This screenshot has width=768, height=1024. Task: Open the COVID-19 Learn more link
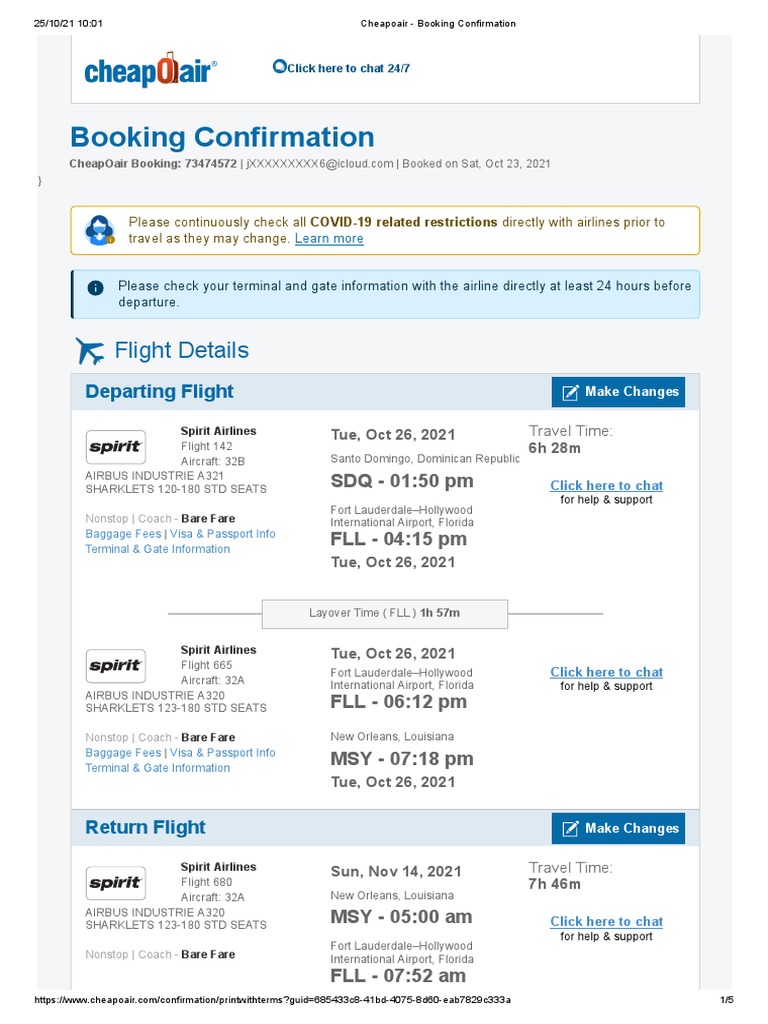[329, 239]
